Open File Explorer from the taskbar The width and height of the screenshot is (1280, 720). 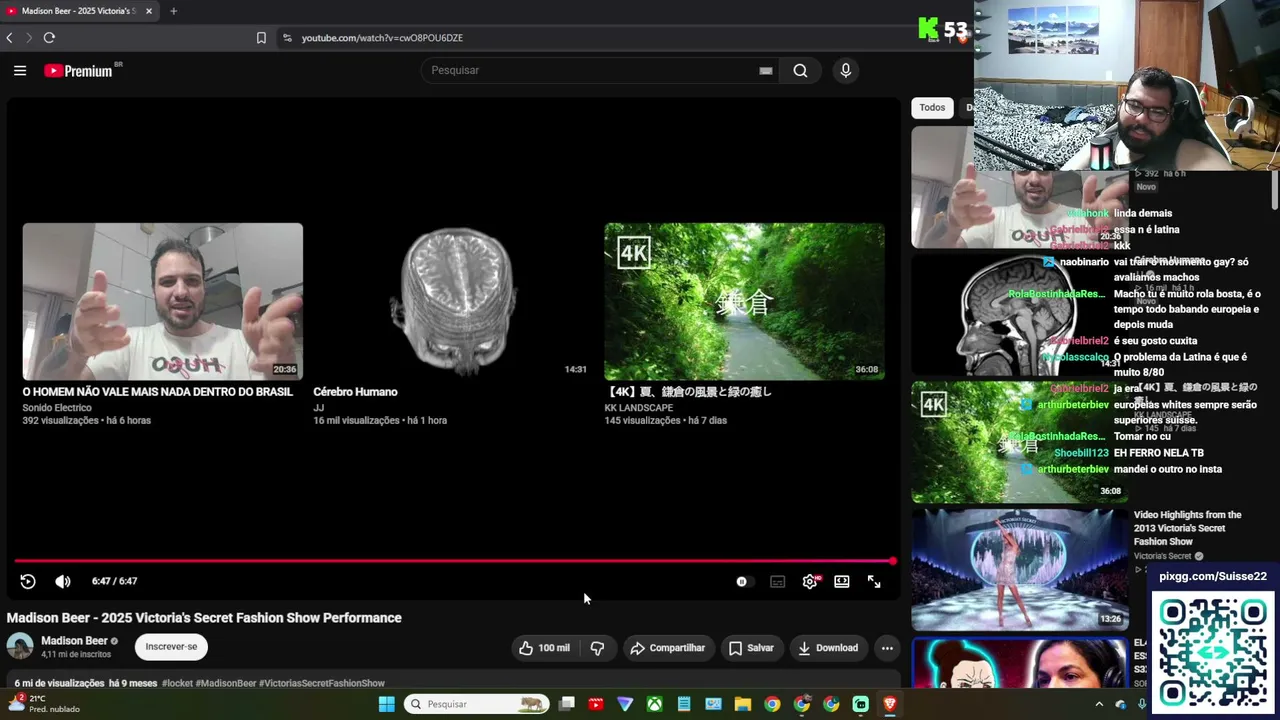[x=743, y=704]
